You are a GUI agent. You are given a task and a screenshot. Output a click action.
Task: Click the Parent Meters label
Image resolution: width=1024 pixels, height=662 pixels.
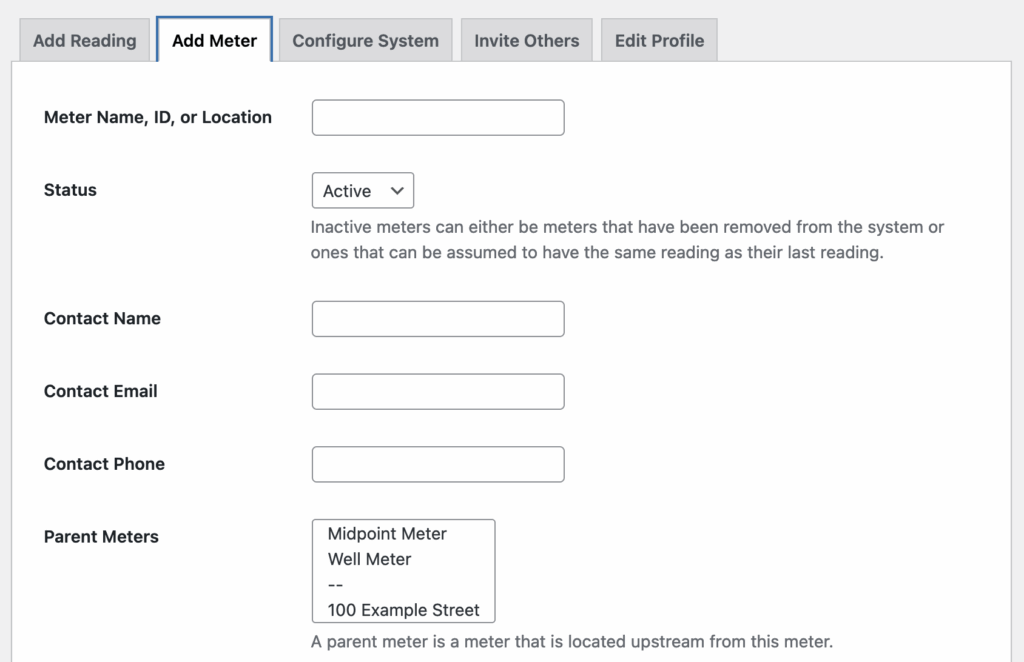(101, 537)
